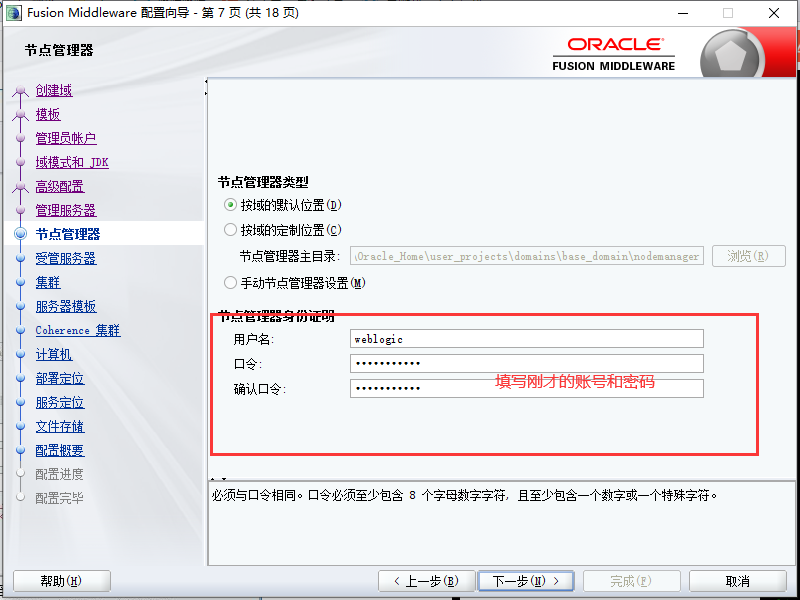The image size is (800, 600).
Task: Click the 帮助 help button
Action: click(62, 581)
